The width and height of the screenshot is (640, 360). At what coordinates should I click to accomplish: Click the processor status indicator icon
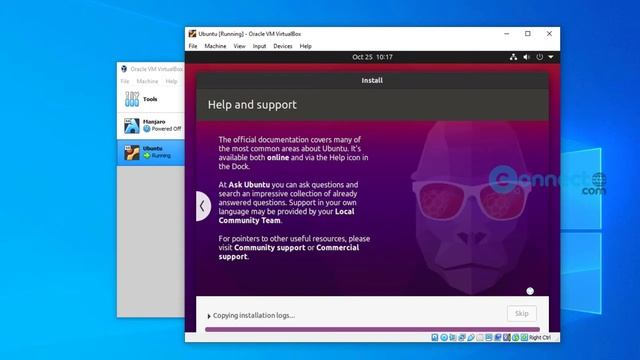[x=507, y=338]
